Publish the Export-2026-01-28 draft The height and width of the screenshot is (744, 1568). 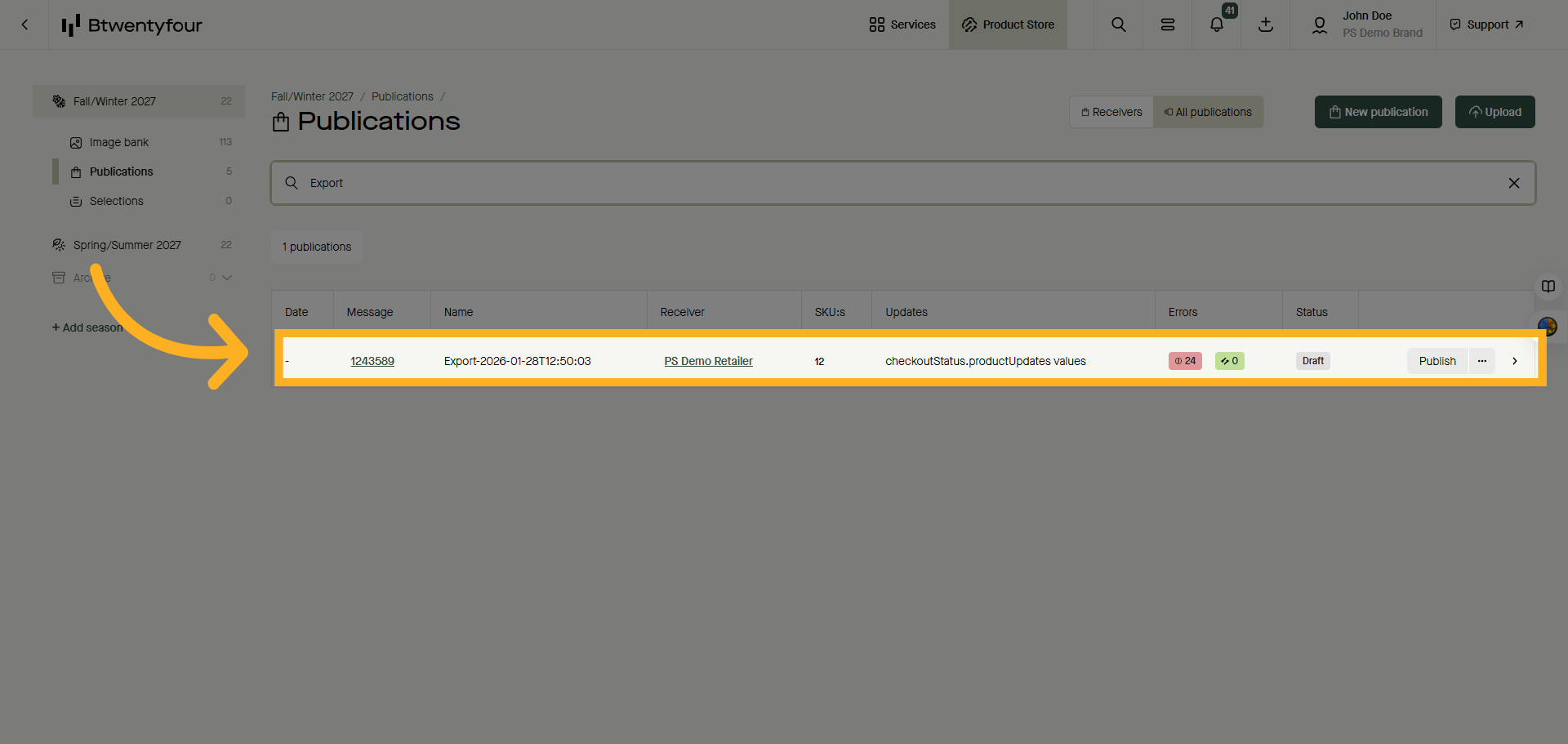pyautogui.click(x=1437, y=360)
